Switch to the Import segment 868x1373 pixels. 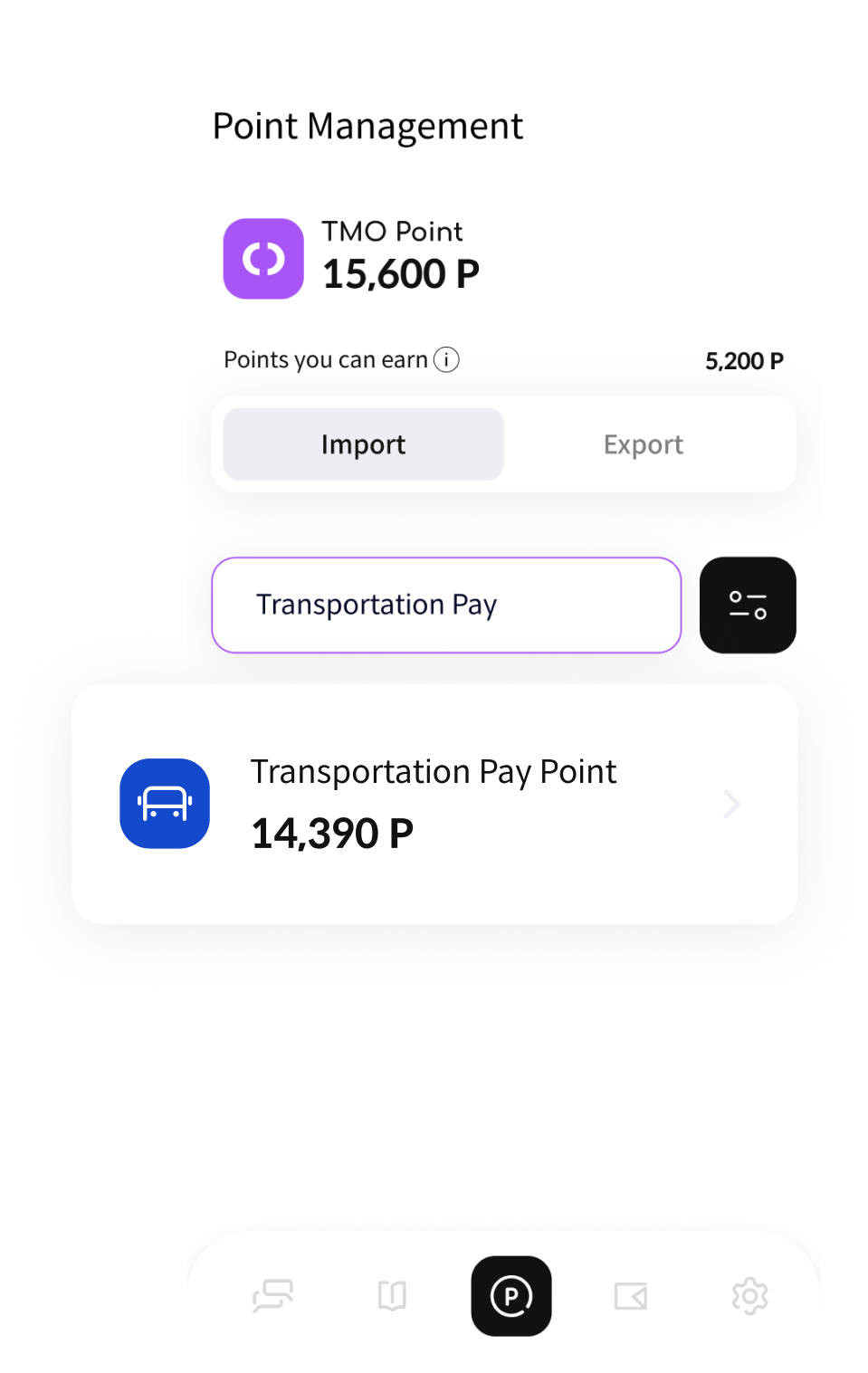point(363,444)
